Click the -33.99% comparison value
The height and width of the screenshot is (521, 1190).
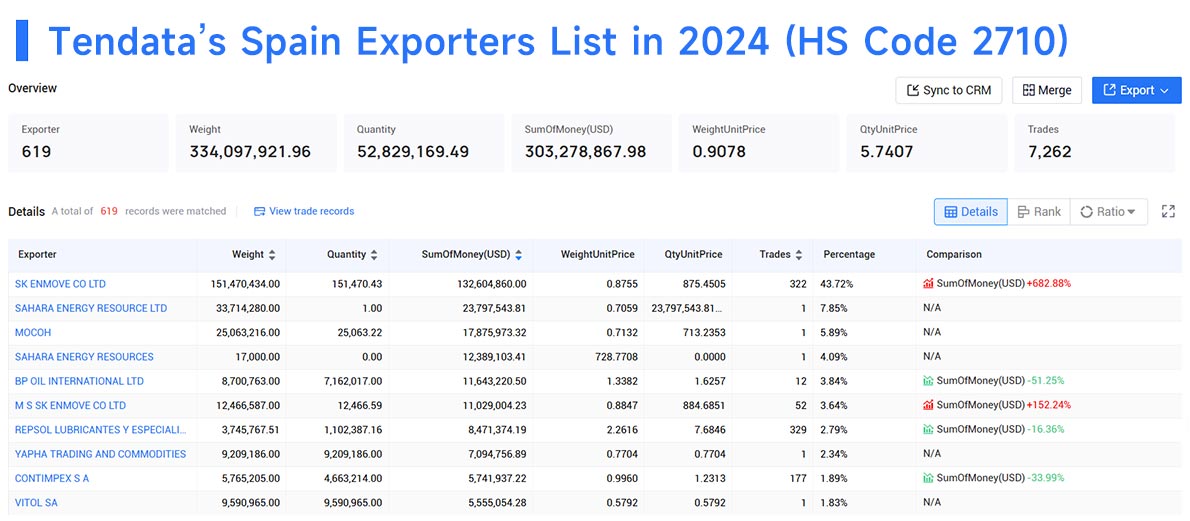1046,478
